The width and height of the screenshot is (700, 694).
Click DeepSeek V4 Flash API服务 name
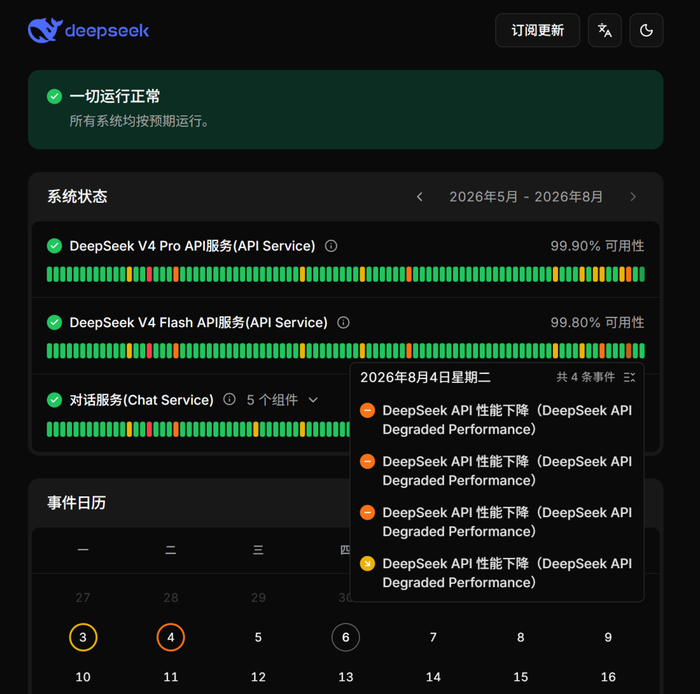pyautogui.click(x=199, y=322)
